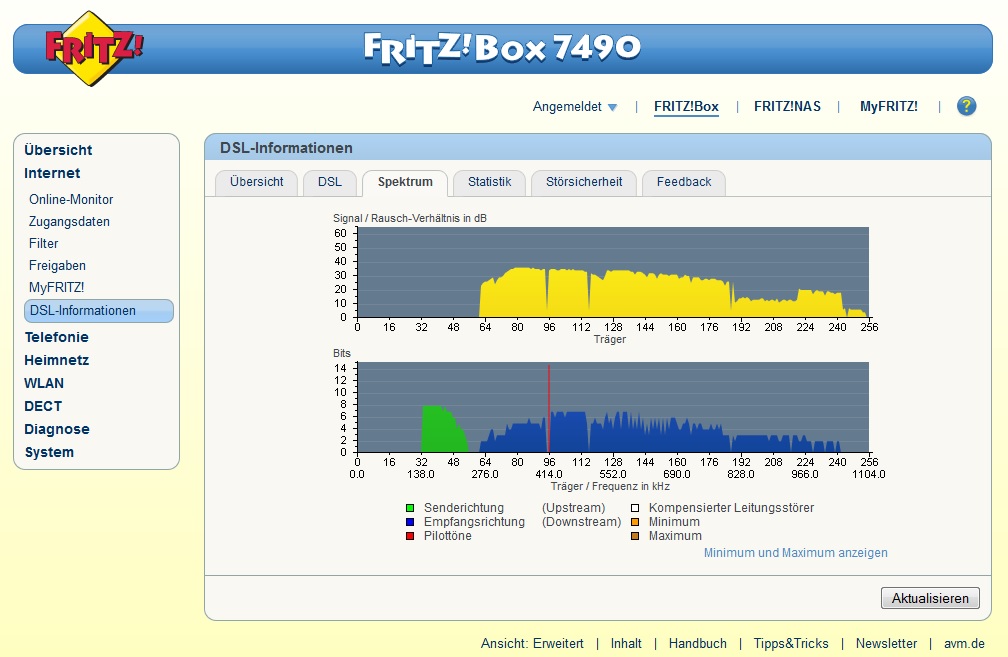Open the help question mark icon
The height and width of the screenshot is (657, 1008).
[x=966, y=106]
